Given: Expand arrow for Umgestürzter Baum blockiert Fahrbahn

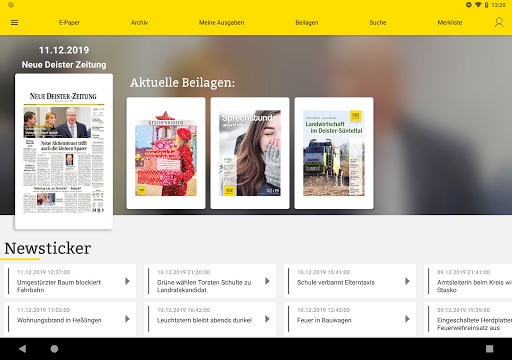Looking at the screenshot, I should [x=127, y=281].
